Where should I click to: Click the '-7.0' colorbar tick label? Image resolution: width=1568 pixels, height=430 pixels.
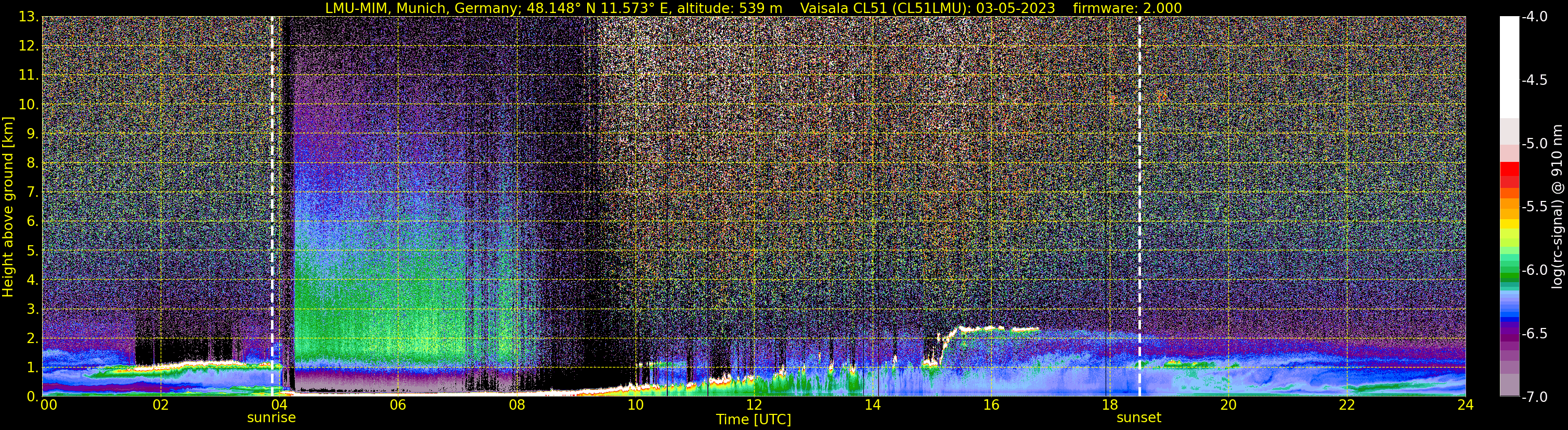coord(1534,397)
